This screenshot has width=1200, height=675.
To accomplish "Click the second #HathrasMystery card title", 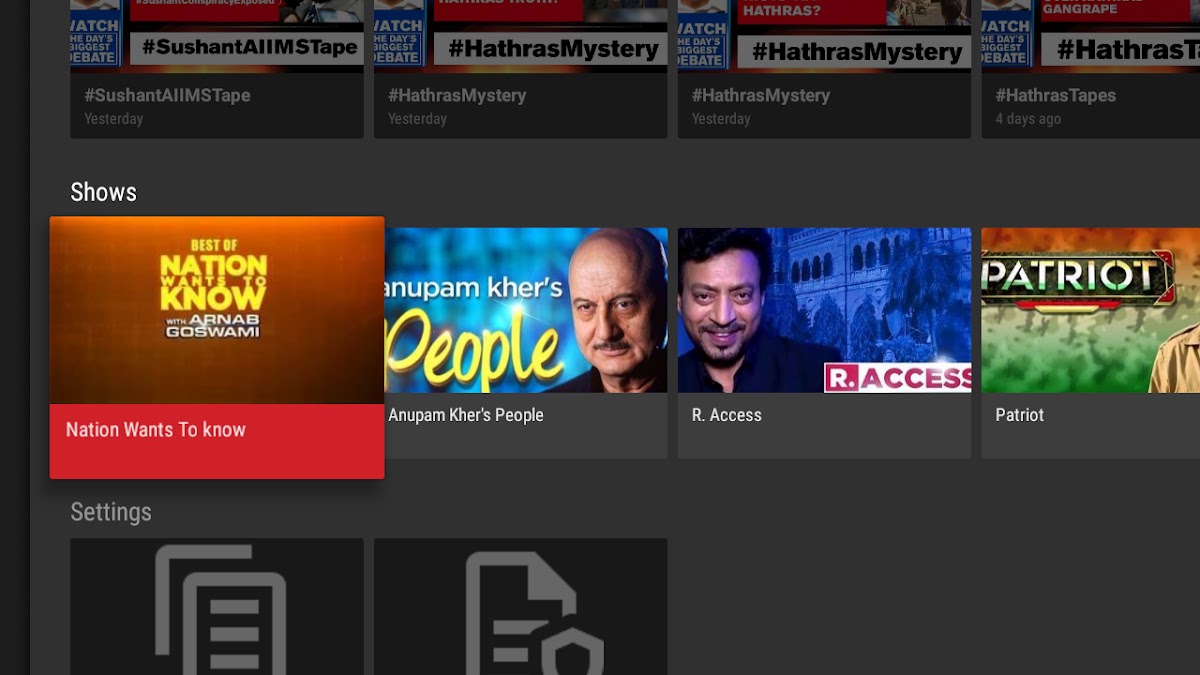I will 761,96.
